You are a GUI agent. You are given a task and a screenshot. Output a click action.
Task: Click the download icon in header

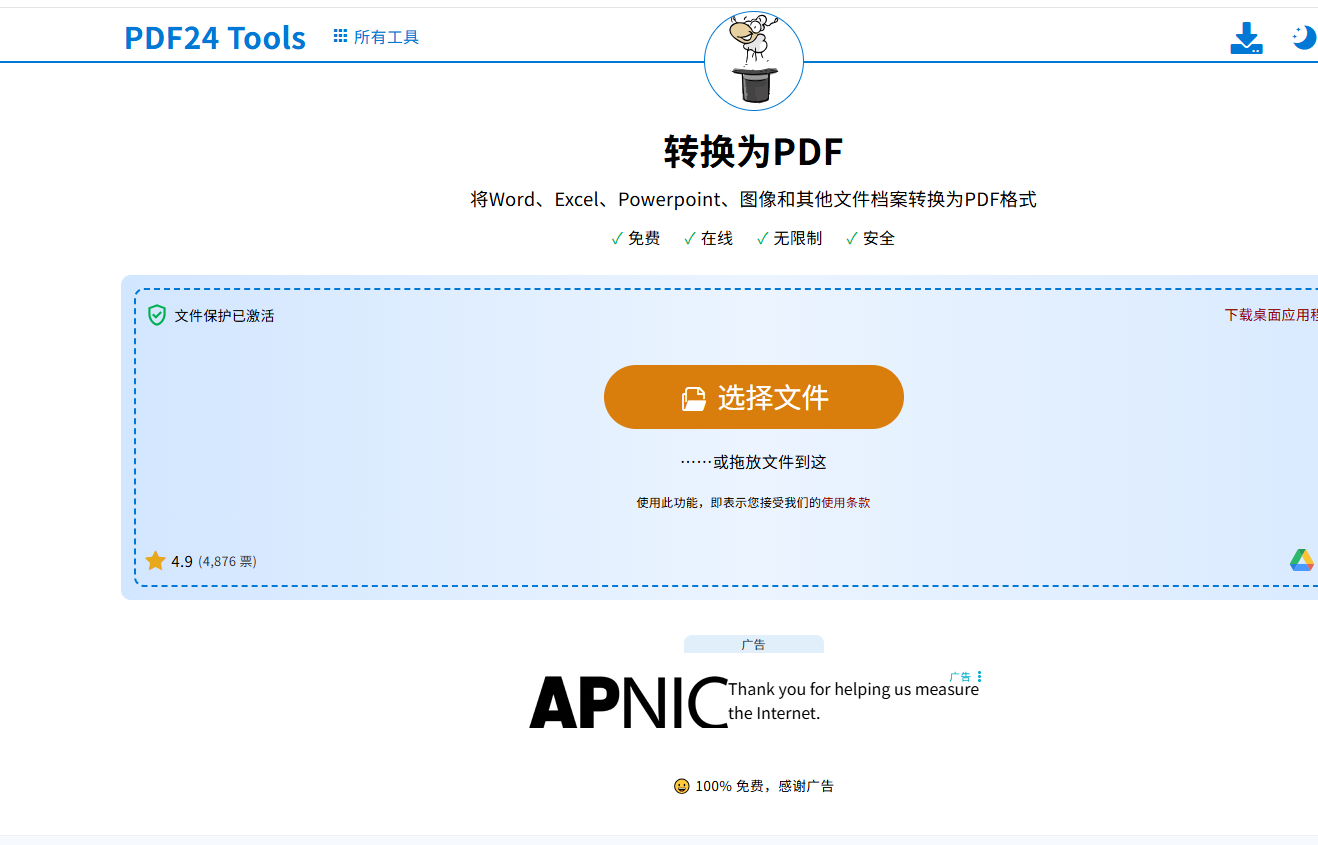pos(1245,38)
